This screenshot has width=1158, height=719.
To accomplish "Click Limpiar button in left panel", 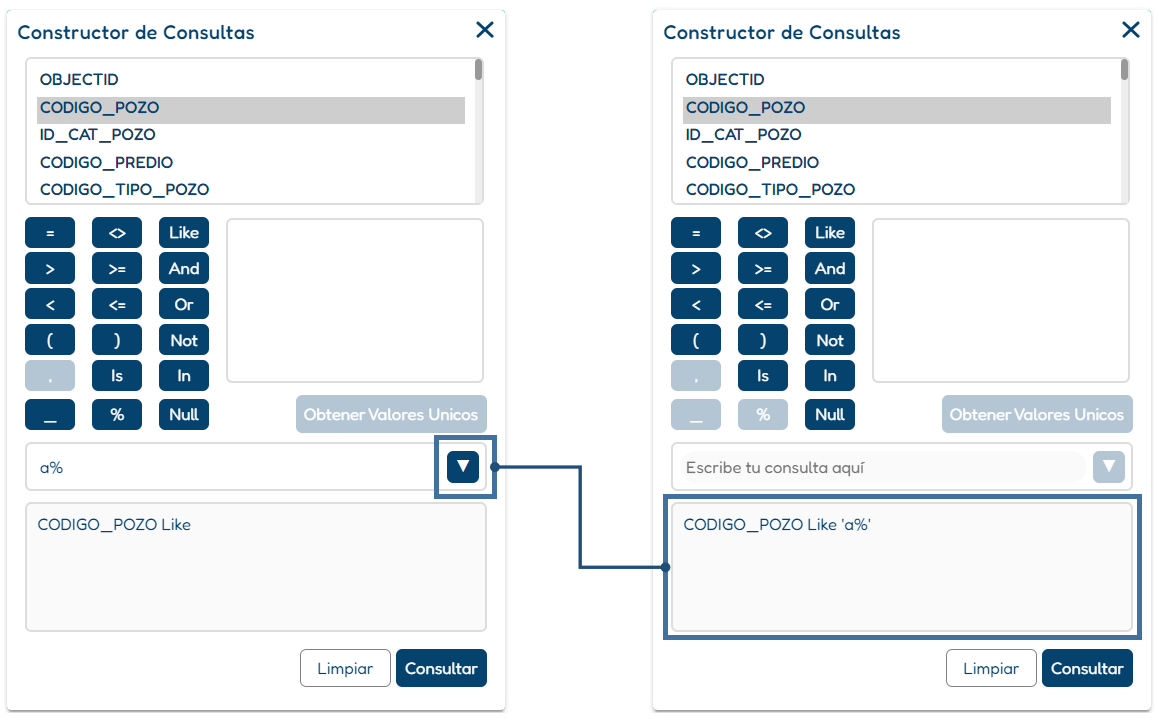I will tap(345, 668).
